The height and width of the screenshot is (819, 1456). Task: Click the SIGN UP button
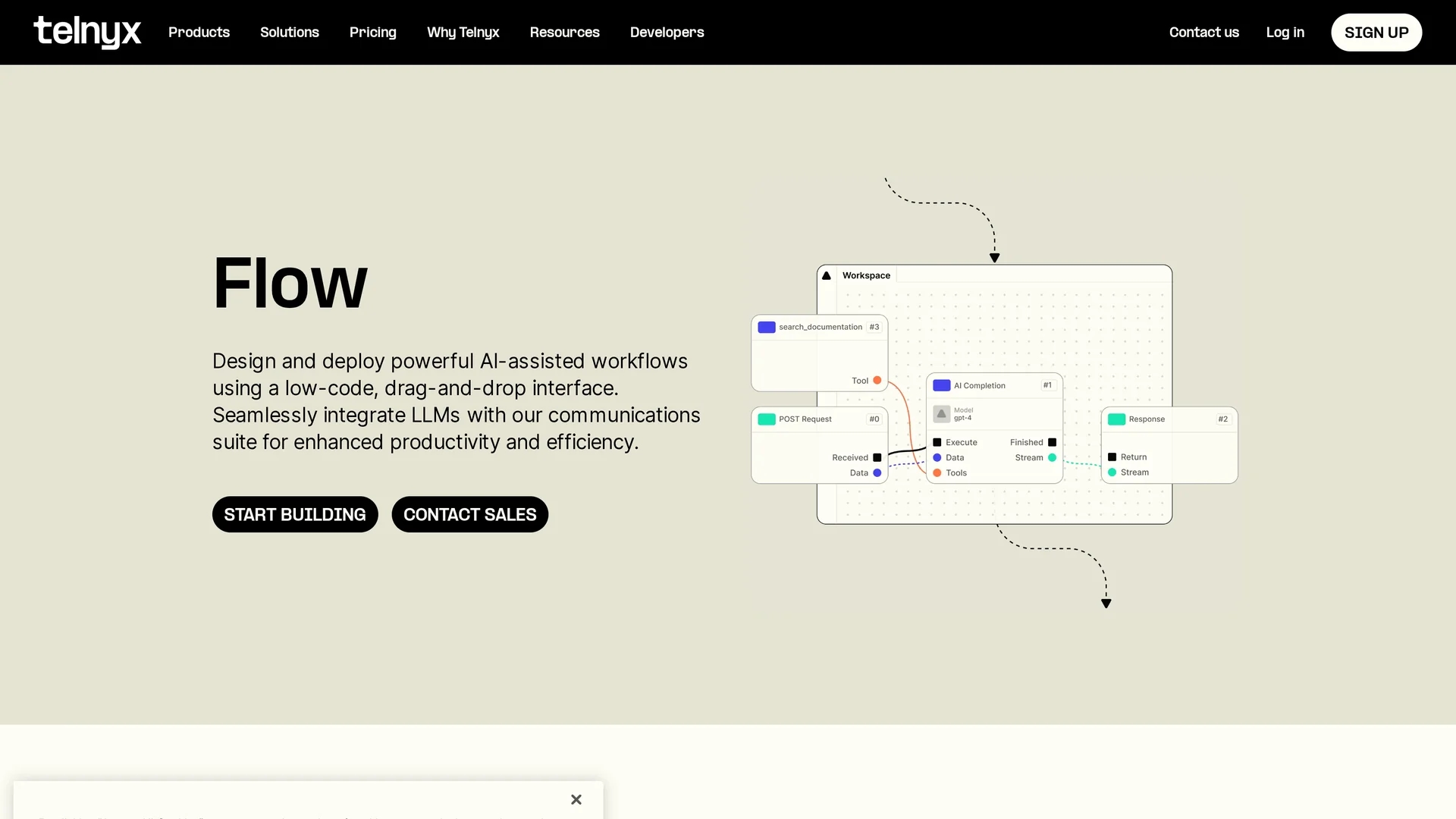(1376, 33)
